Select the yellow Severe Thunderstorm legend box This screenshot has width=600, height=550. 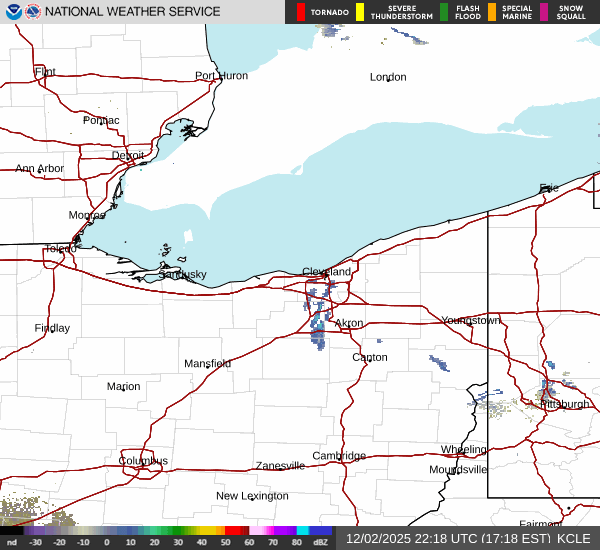(x=359, y=12)
